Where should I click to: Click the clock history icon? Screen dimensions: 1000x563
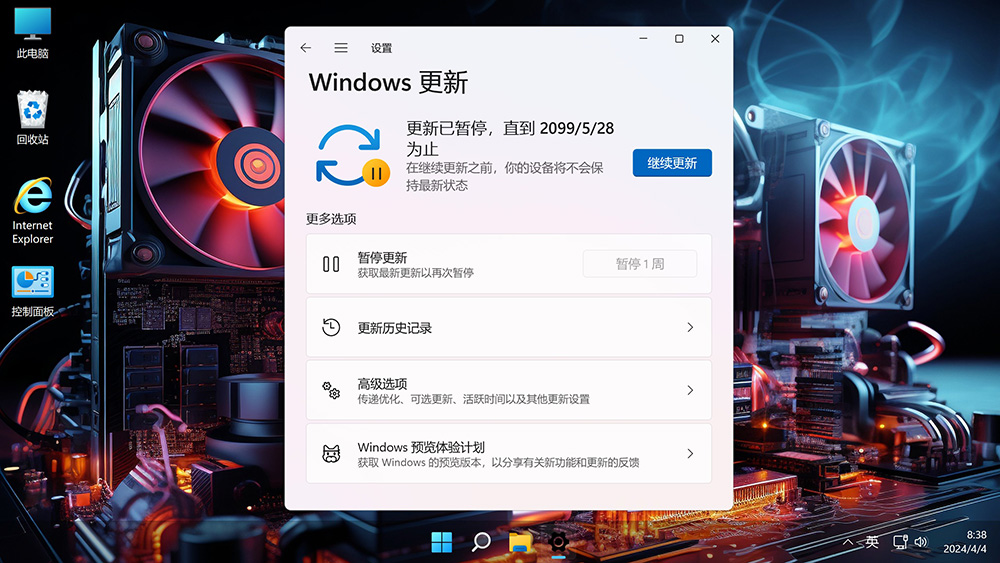coord(331,328)
